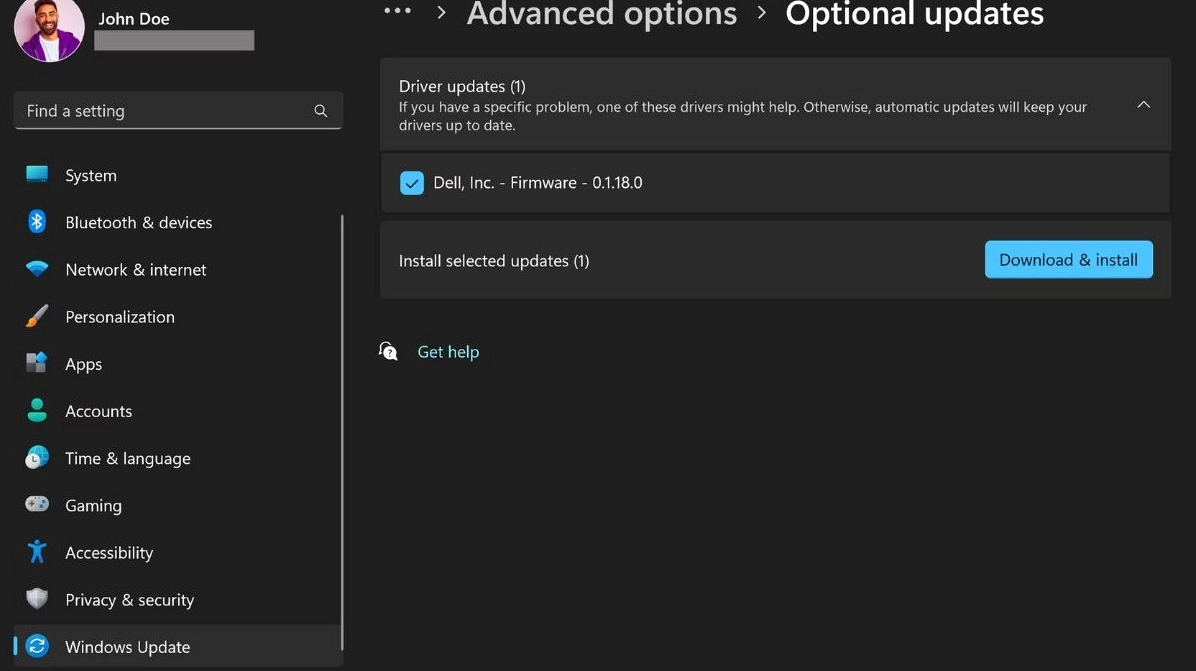
Task: Open the Accessibility figure icon
Action: [37, 552]
